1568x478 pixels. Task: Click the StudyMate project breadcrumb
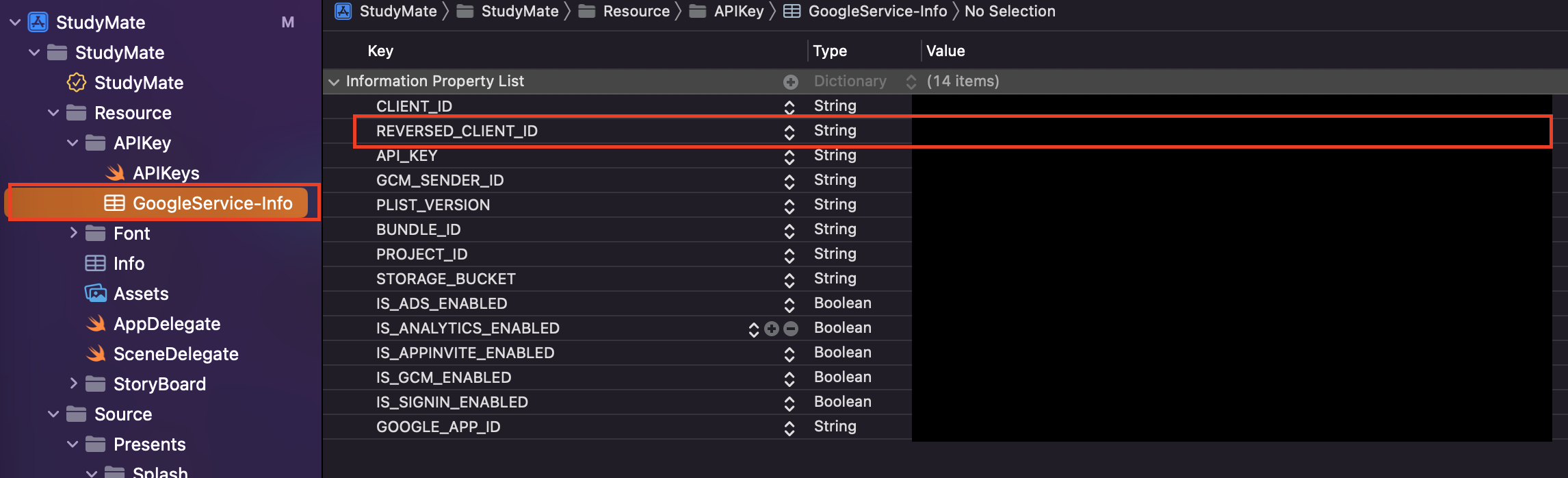pos(386,11)
